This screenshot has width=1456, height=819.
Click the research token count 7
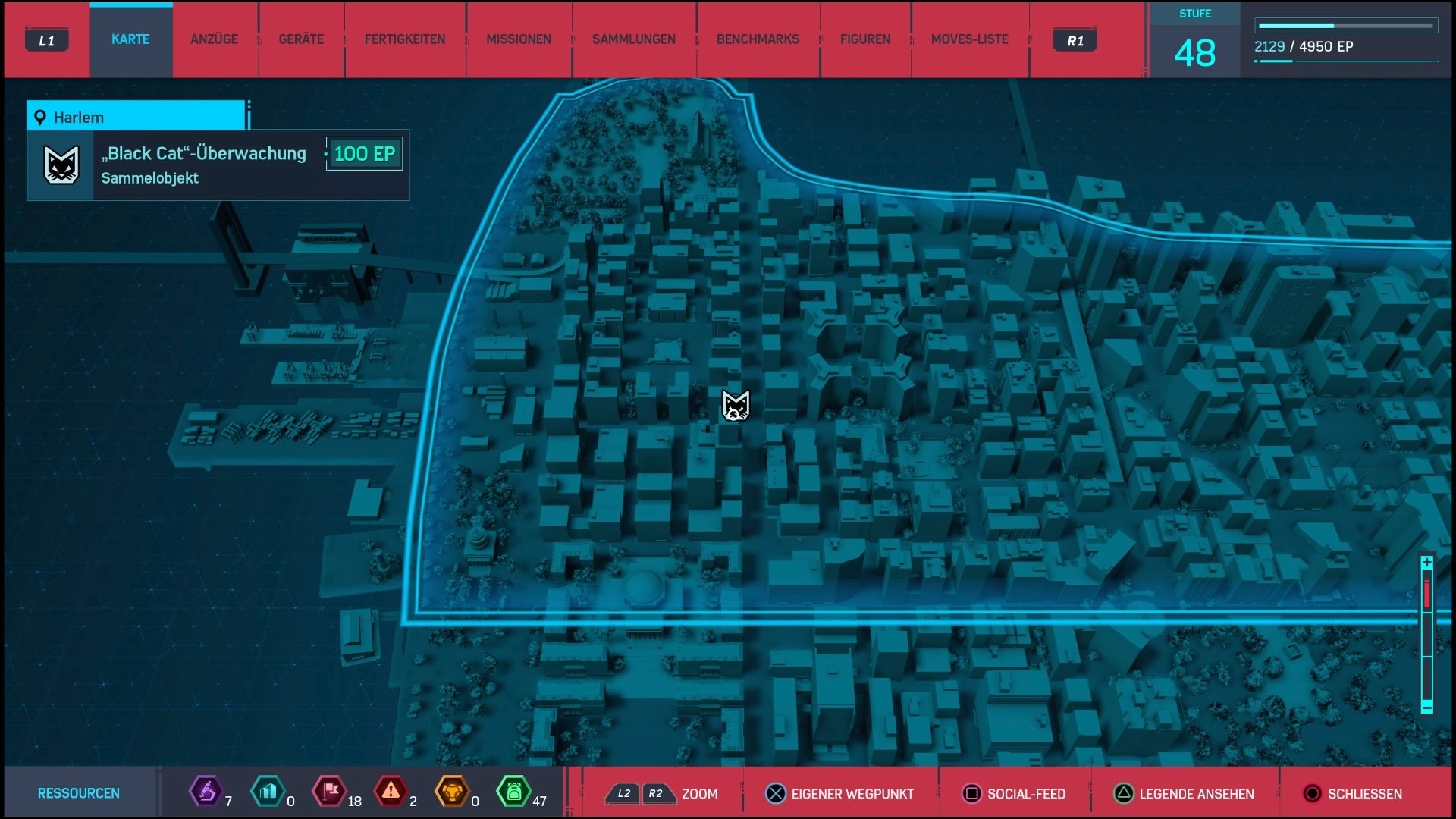[x=228, y=802]
